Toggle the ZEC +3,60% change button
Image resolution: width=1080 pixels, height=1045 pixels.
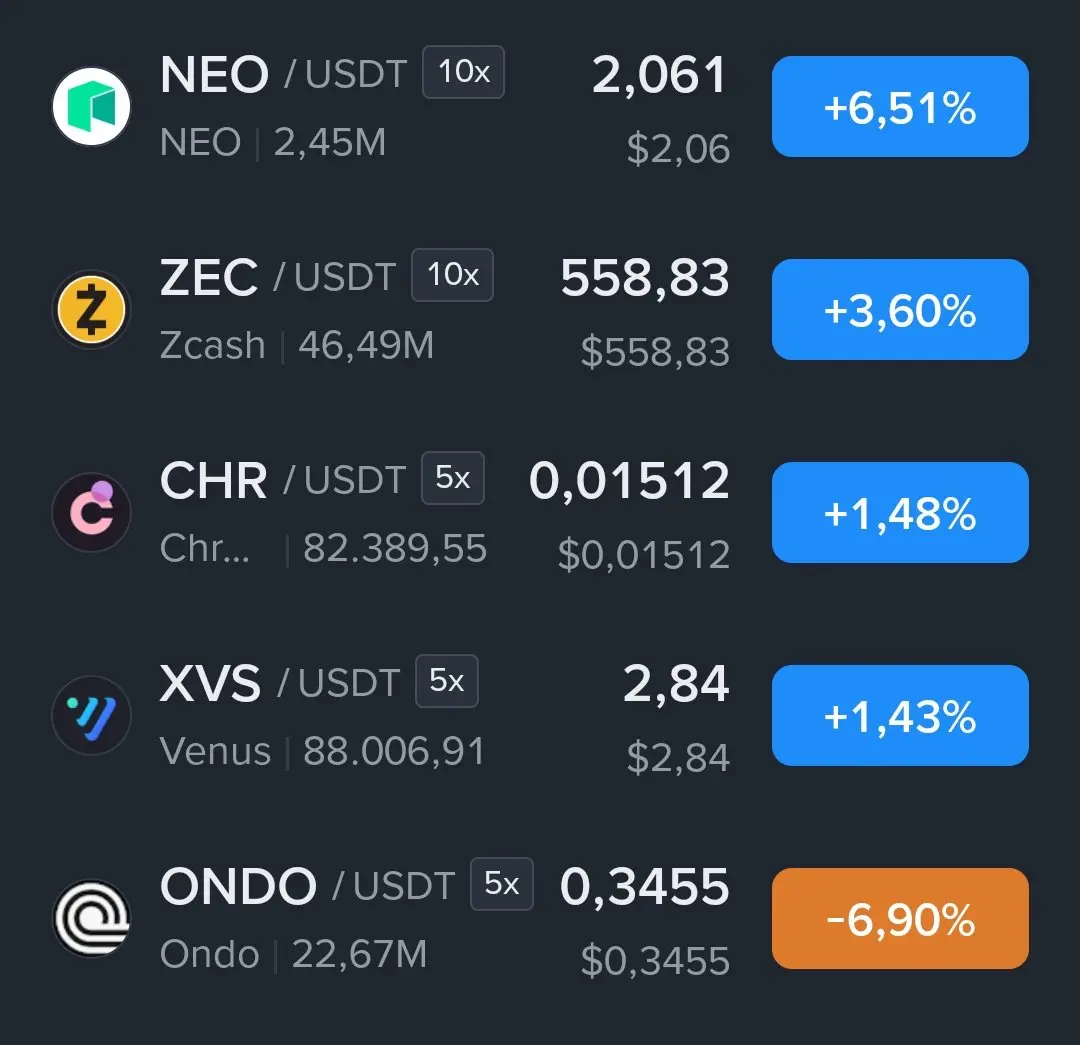[900, 309]
